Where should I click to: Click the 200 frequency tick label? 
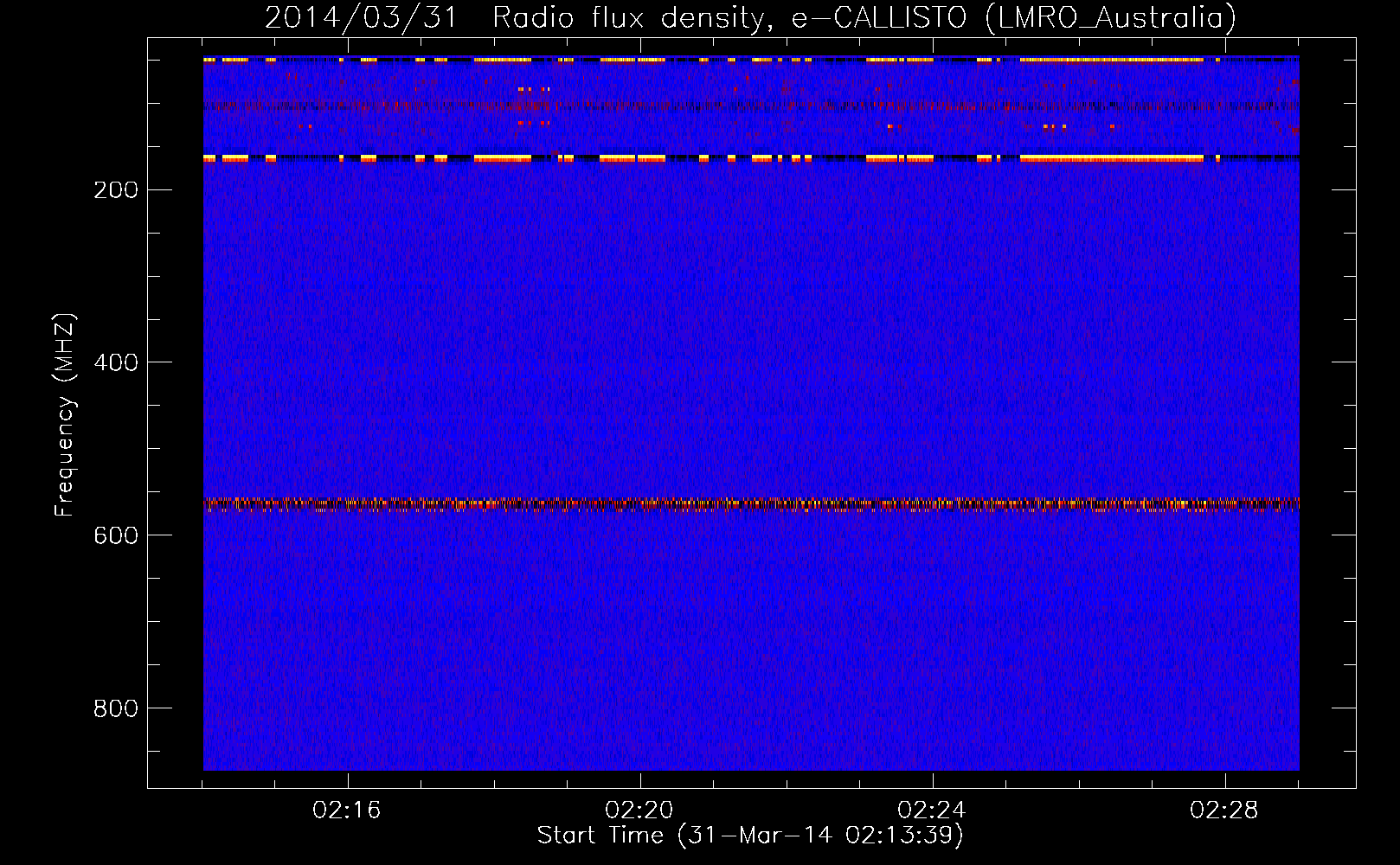[x=116, y=189]
